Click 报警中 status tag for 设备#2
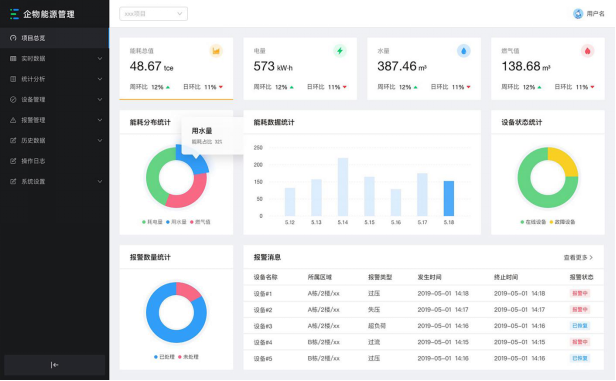 click(x=579, y=310)
